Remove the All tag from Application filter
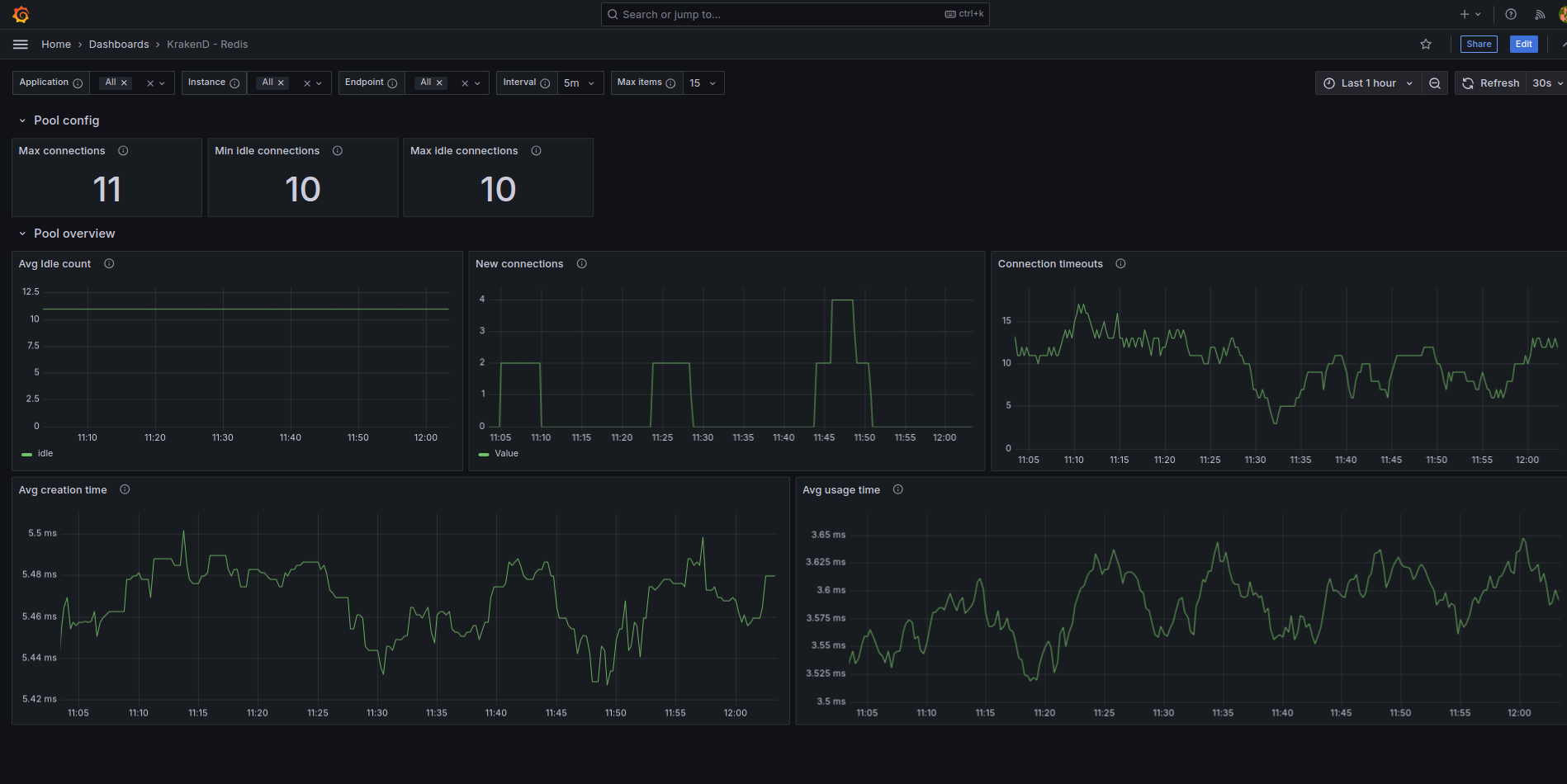 pos(124,83)
